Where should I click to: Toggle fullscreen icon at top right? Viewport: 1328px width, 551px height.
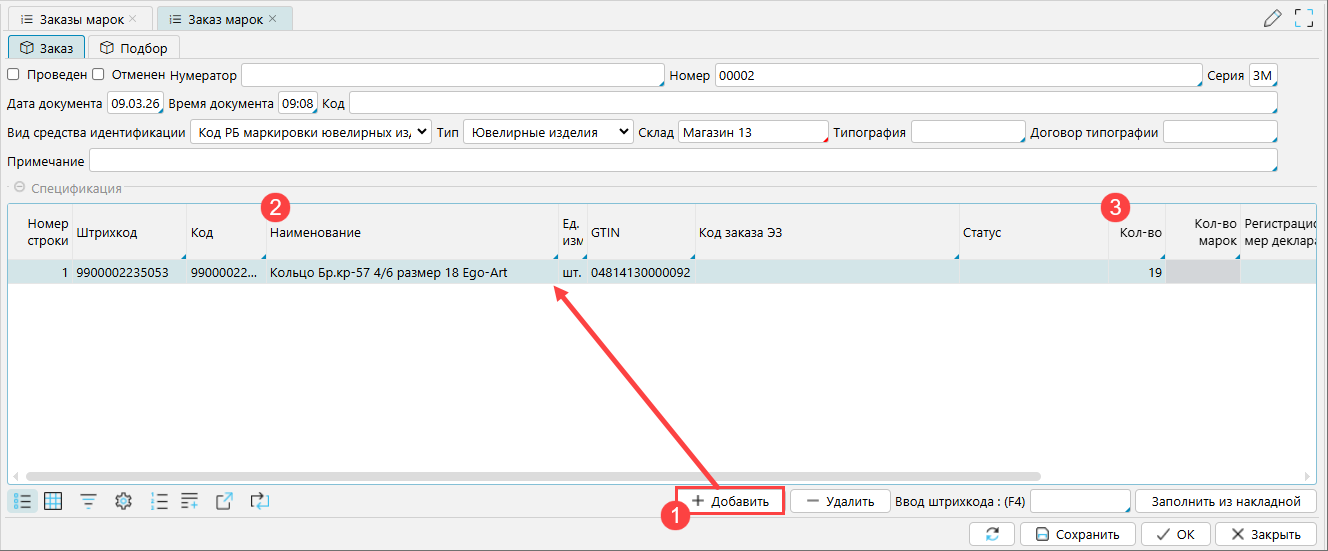(1303, 17)
